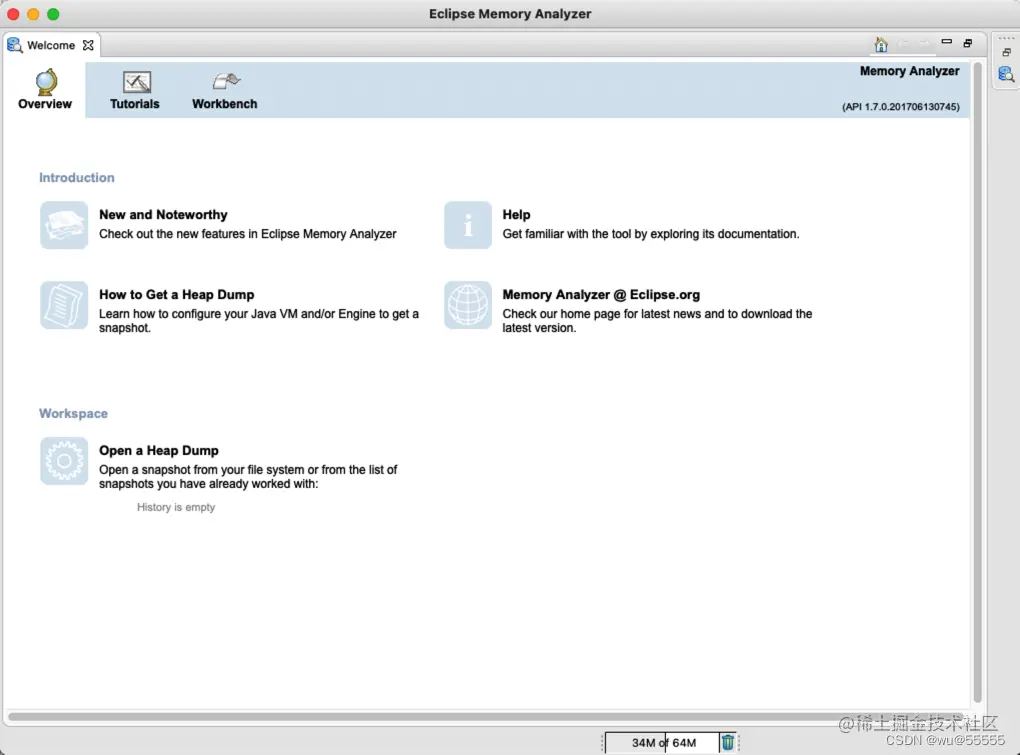Minimize the Welcome view pane
This screenshot has width=1020, height=755.
point(946,42)
